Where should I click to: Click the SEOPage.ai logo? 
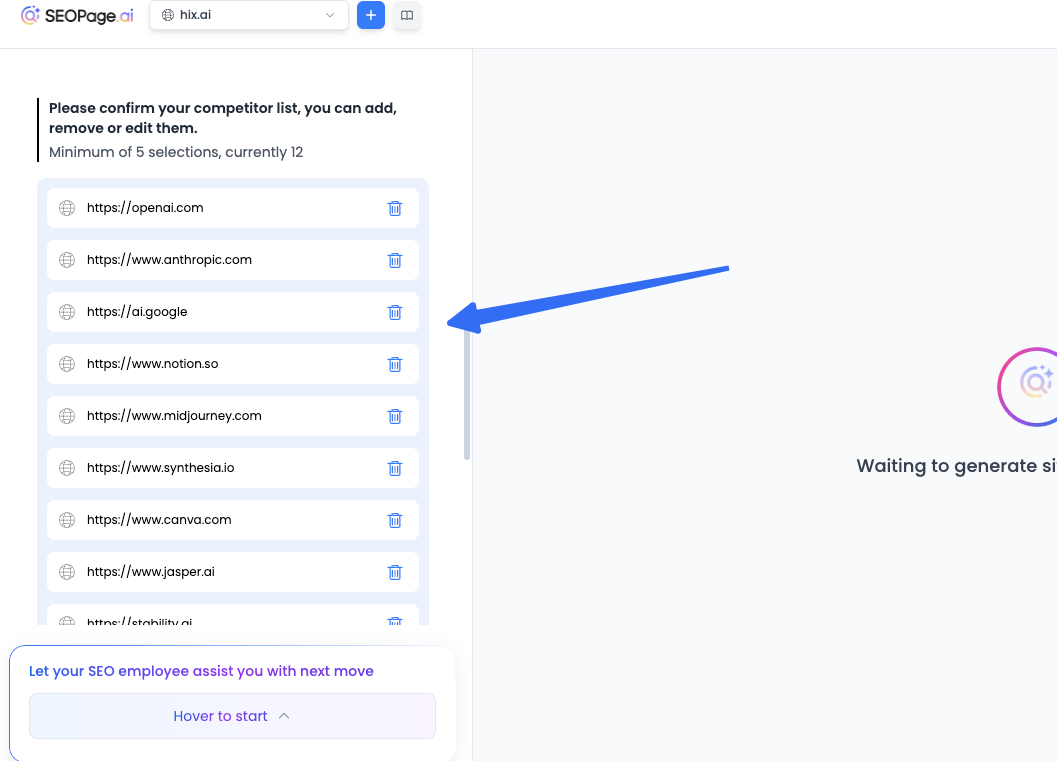coord(77,16)
